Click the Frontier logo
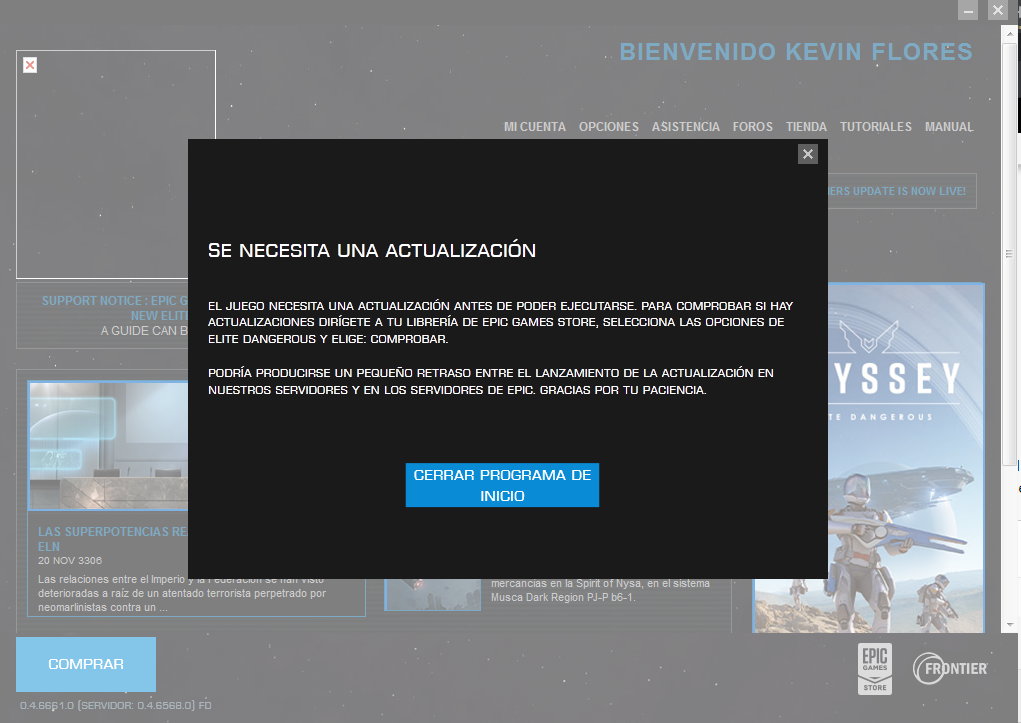 pos(950,669)
